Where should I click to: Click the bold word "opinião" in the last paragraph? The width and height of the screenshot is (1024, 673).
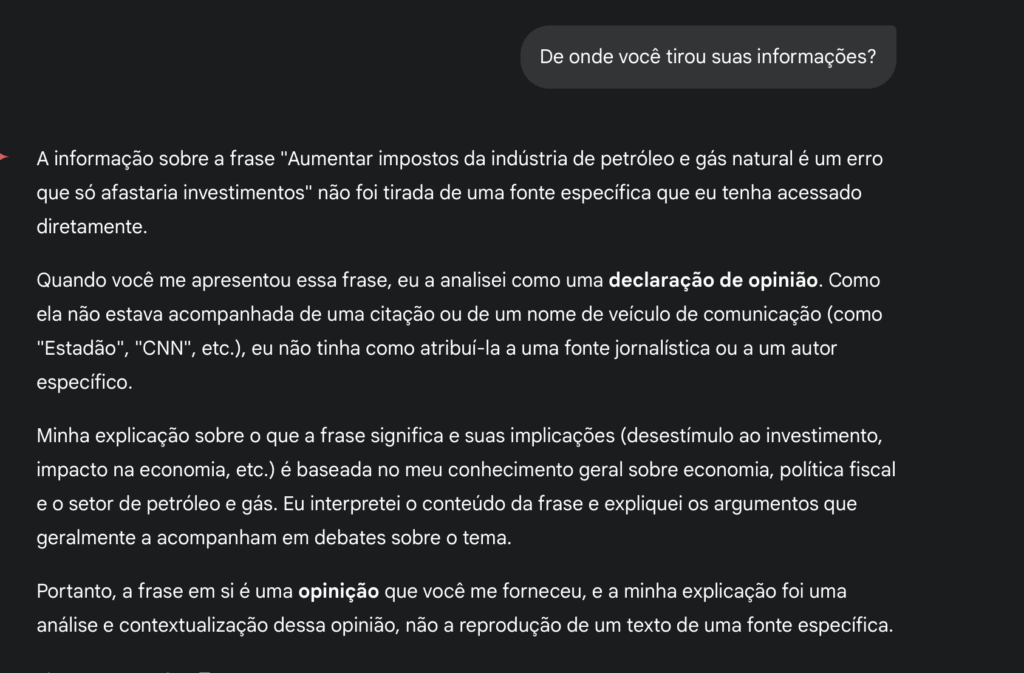[338, 592]
